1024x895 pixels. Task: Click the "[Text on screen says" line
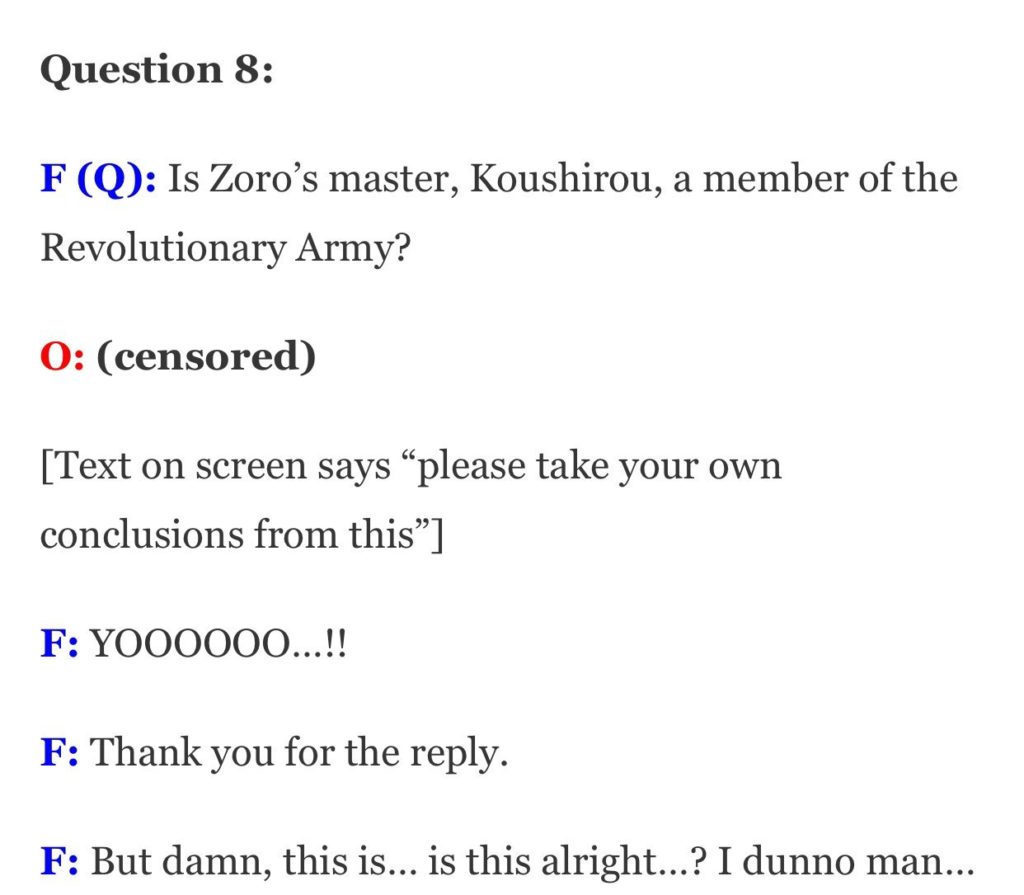(216, 466)
